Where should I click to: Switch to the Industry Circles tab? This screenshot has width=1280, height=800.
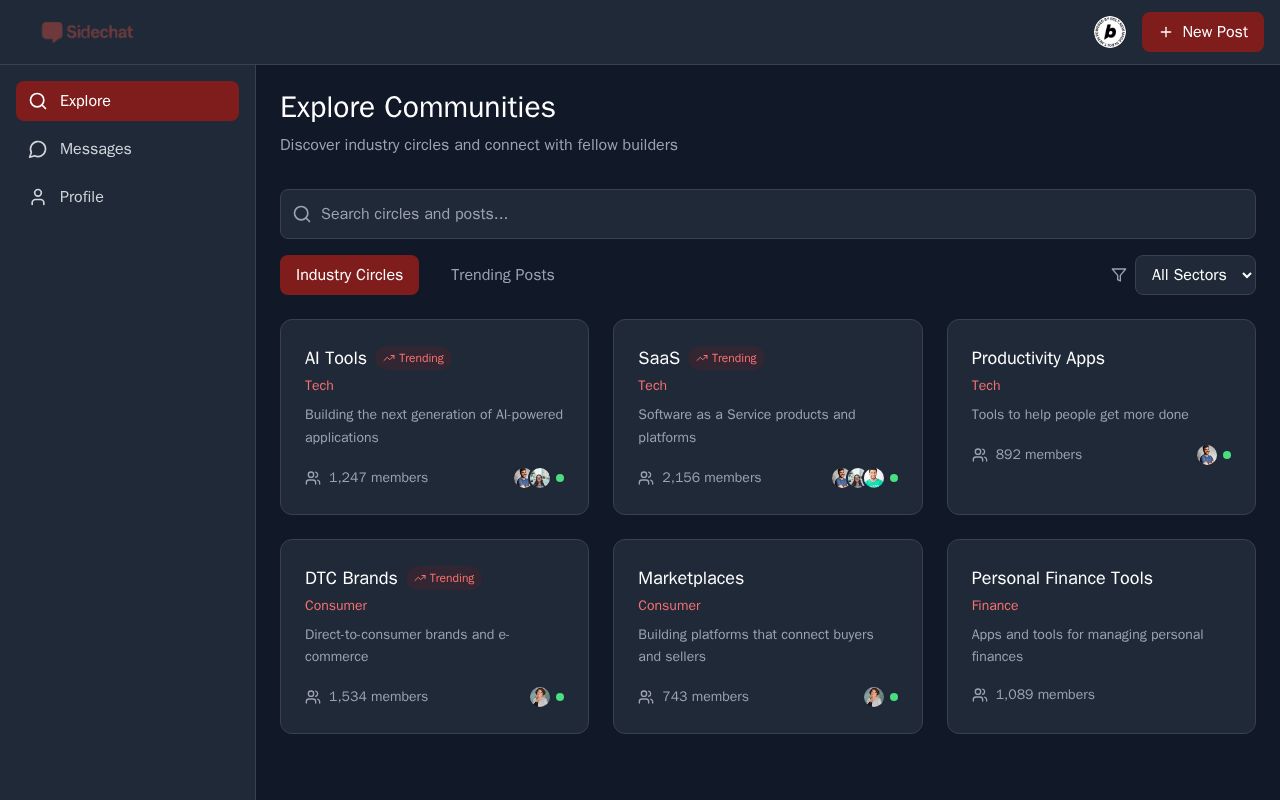coord(349,275)
